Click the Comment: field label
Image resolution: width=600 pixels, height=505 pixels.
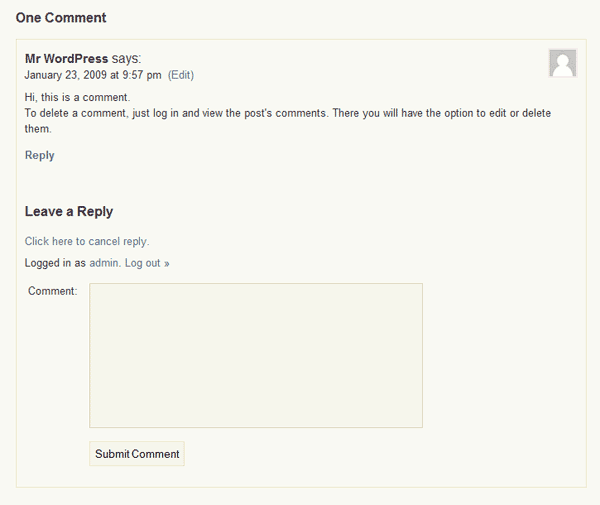tap(52, 291)
